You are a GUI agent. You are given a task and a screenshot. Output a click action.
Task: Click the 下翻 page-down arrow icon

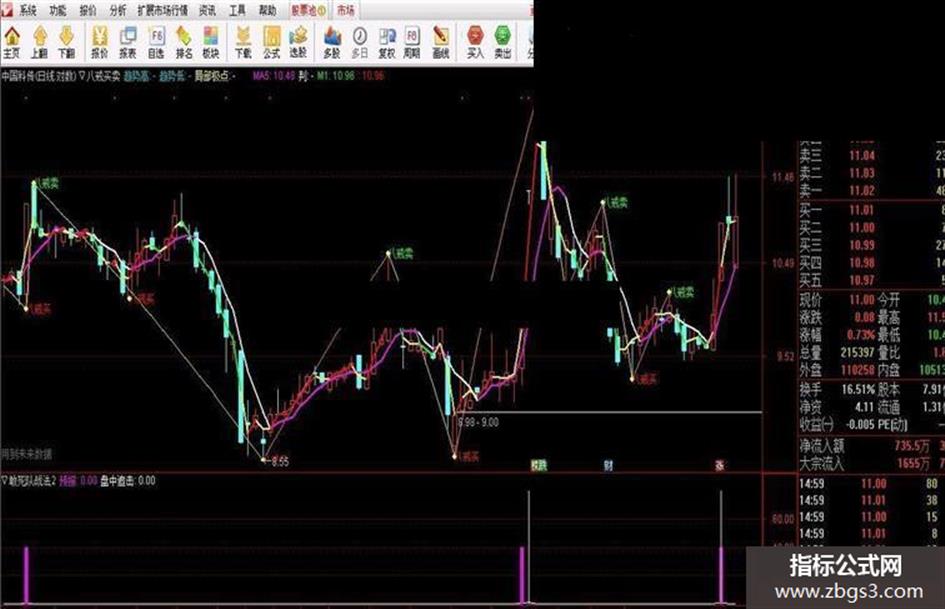point(66,43)
